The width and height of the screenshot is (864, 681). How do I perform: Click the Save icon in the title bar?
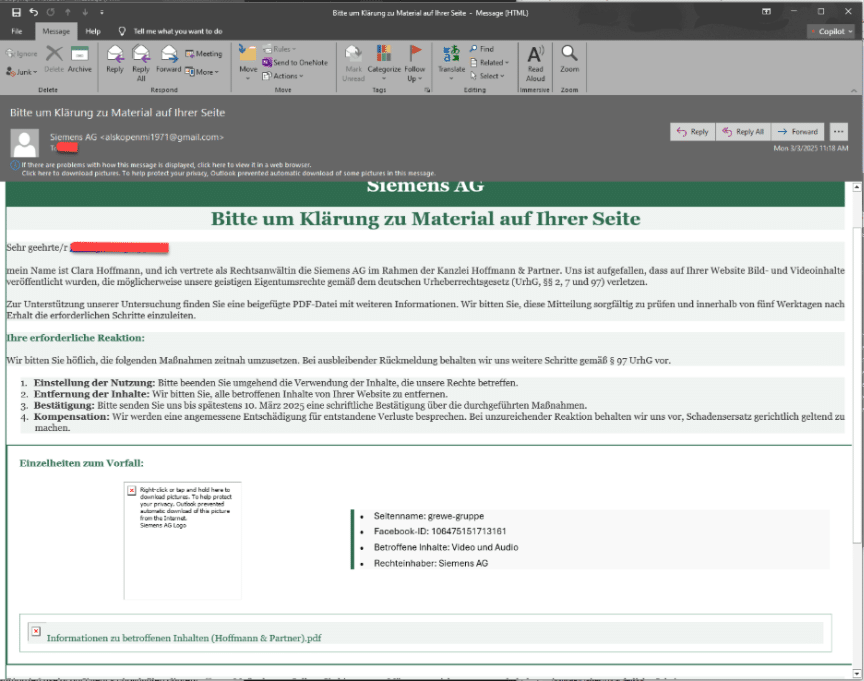pyautogui.click(x=17, y=12)
